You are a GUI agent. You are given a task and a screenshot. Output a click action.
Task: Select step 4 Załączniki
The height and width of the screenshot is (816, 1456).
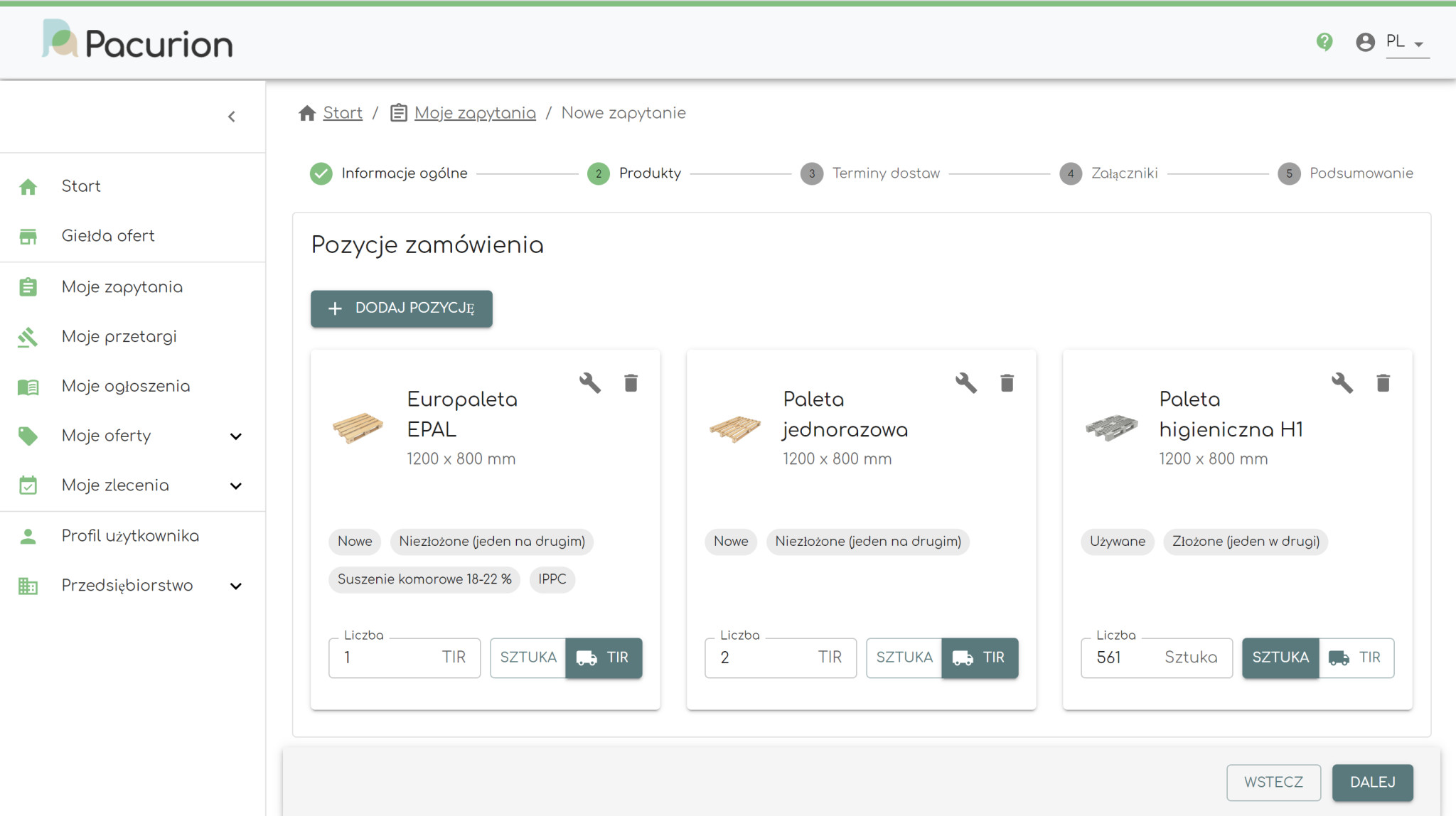click(1108, 173)
